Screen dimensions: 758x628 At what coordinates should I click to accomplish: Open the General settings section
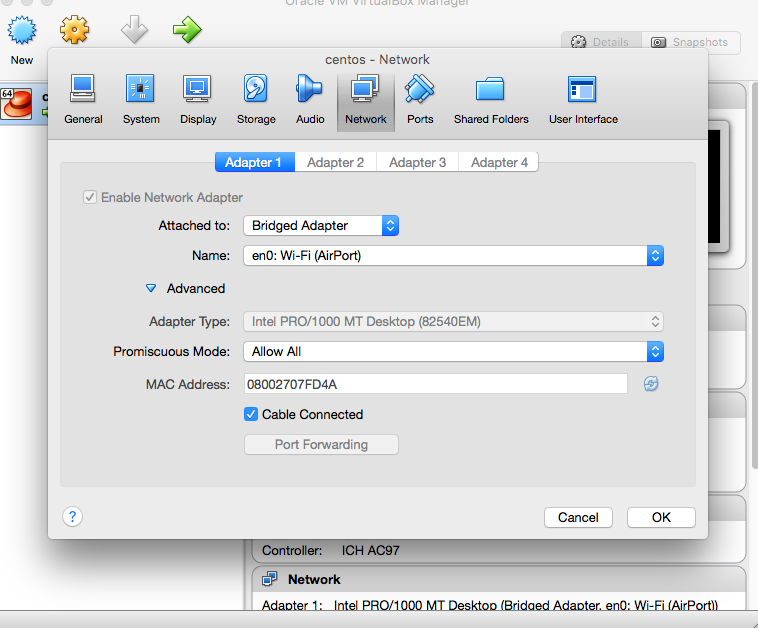coord(83,100)
